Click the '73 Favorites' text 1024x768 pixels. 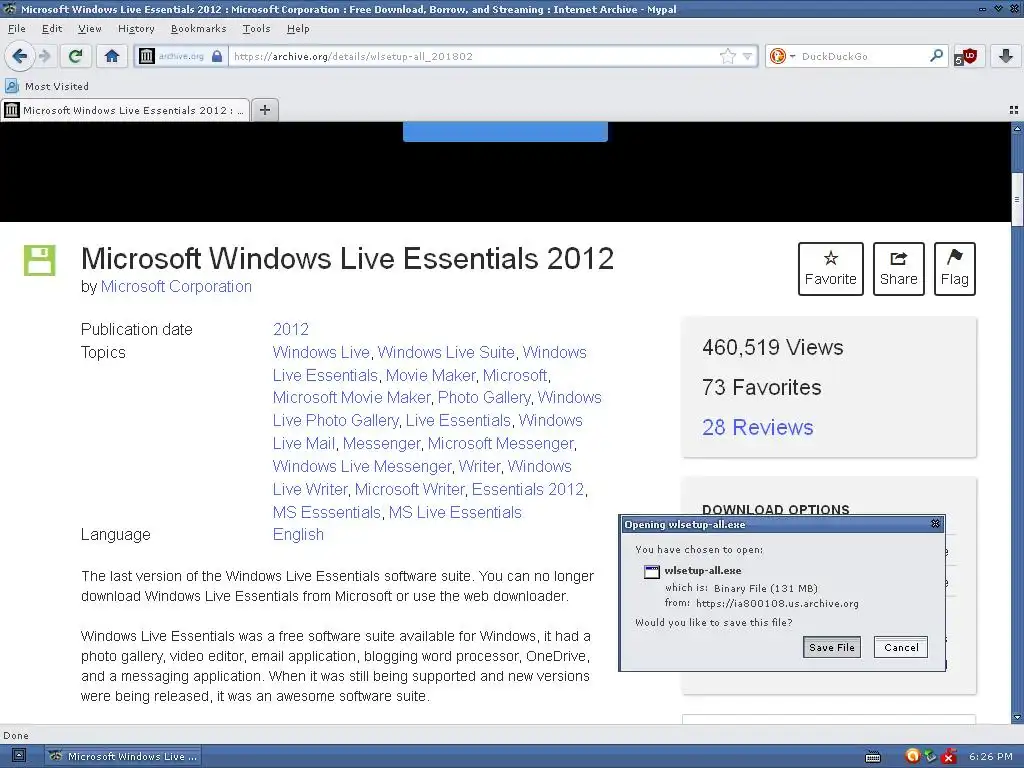(x=761, y=387)
